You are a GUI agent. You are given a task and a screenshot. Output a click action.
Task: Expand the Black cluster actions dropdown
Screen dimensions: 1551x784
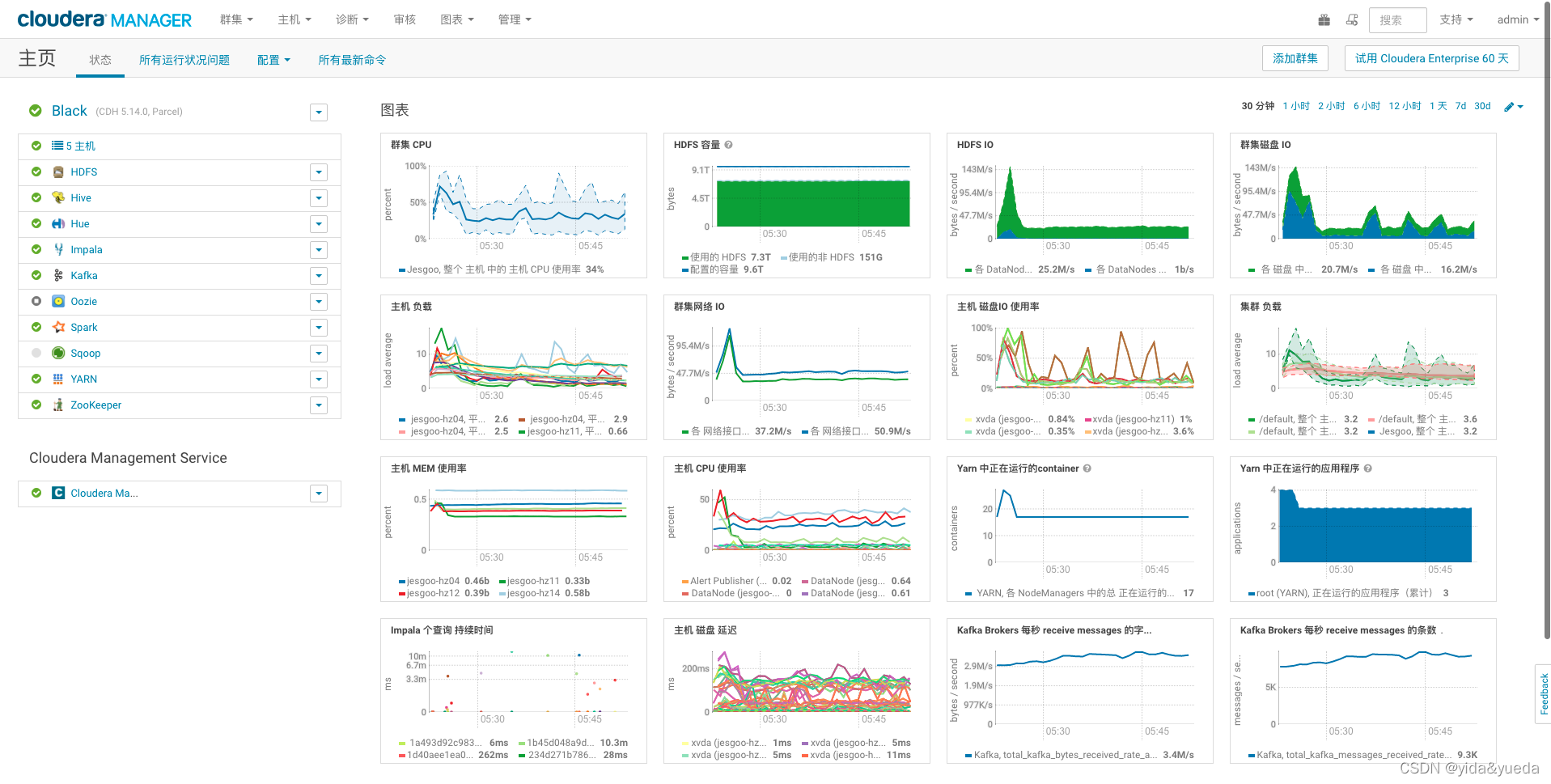(319, 112)
